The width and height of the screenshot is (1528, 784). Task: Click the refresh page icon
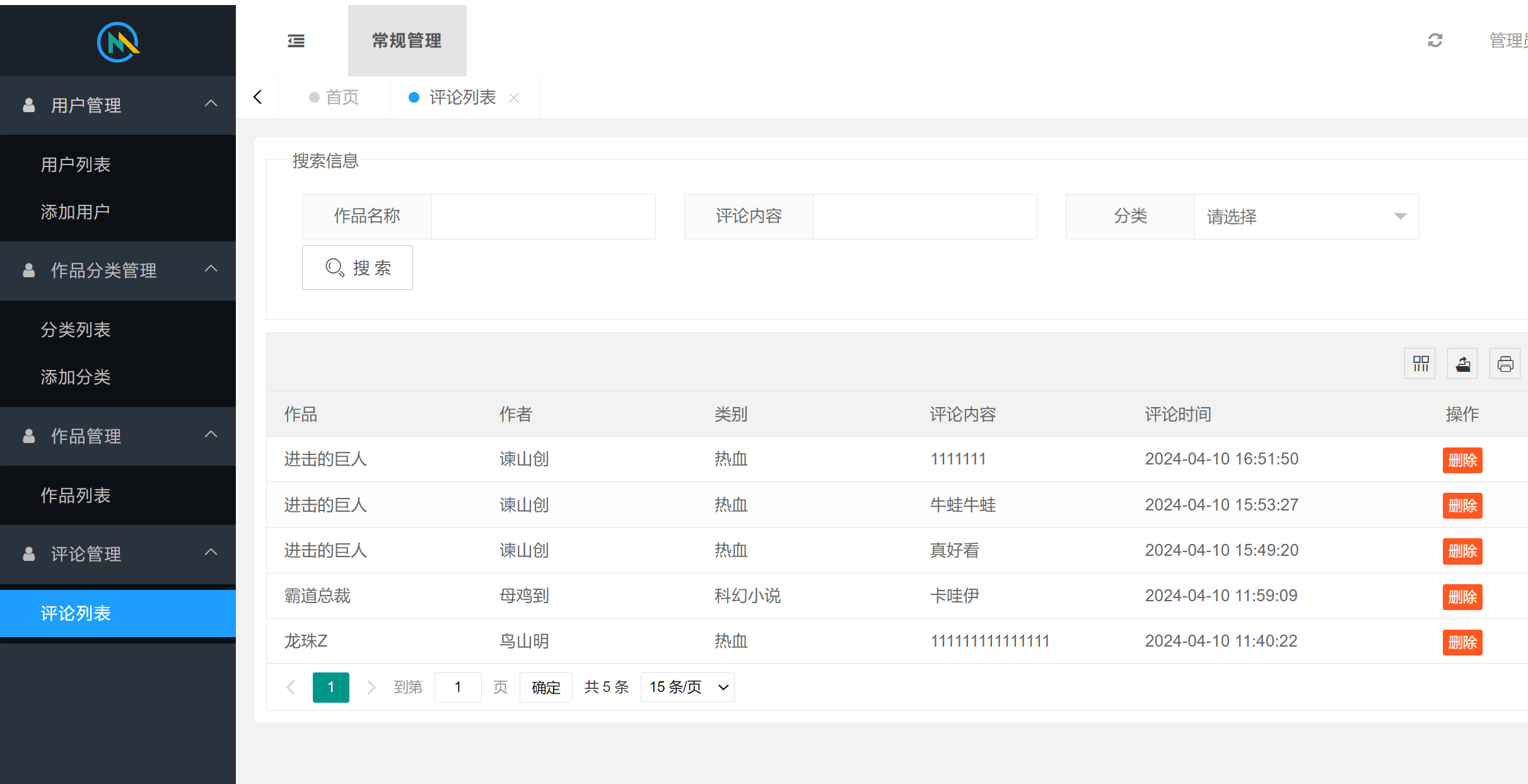[x=1435, y=40]
